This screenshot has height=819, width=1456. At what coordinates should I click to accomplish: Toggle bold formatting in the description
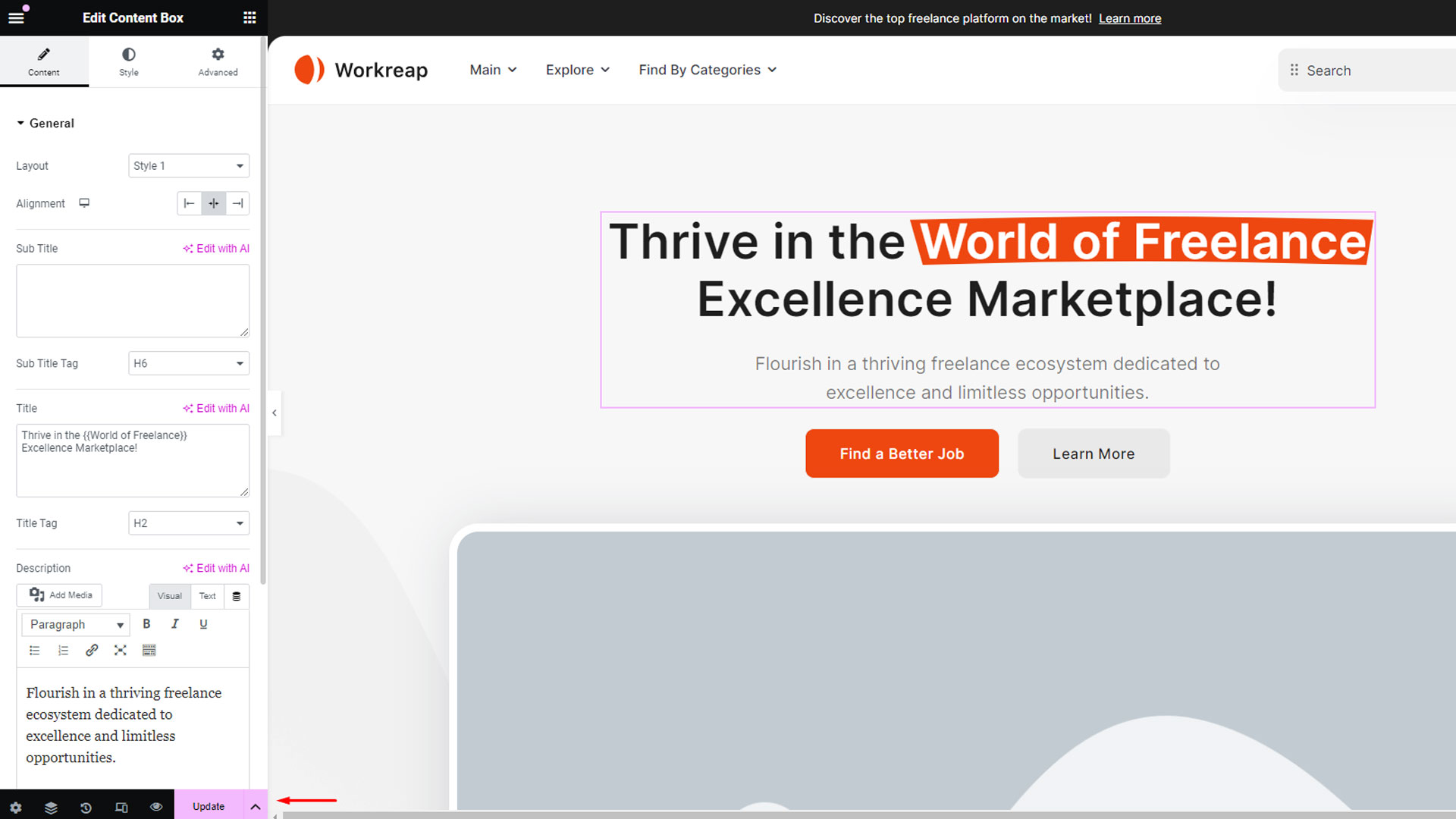click(x=146, y=624)
